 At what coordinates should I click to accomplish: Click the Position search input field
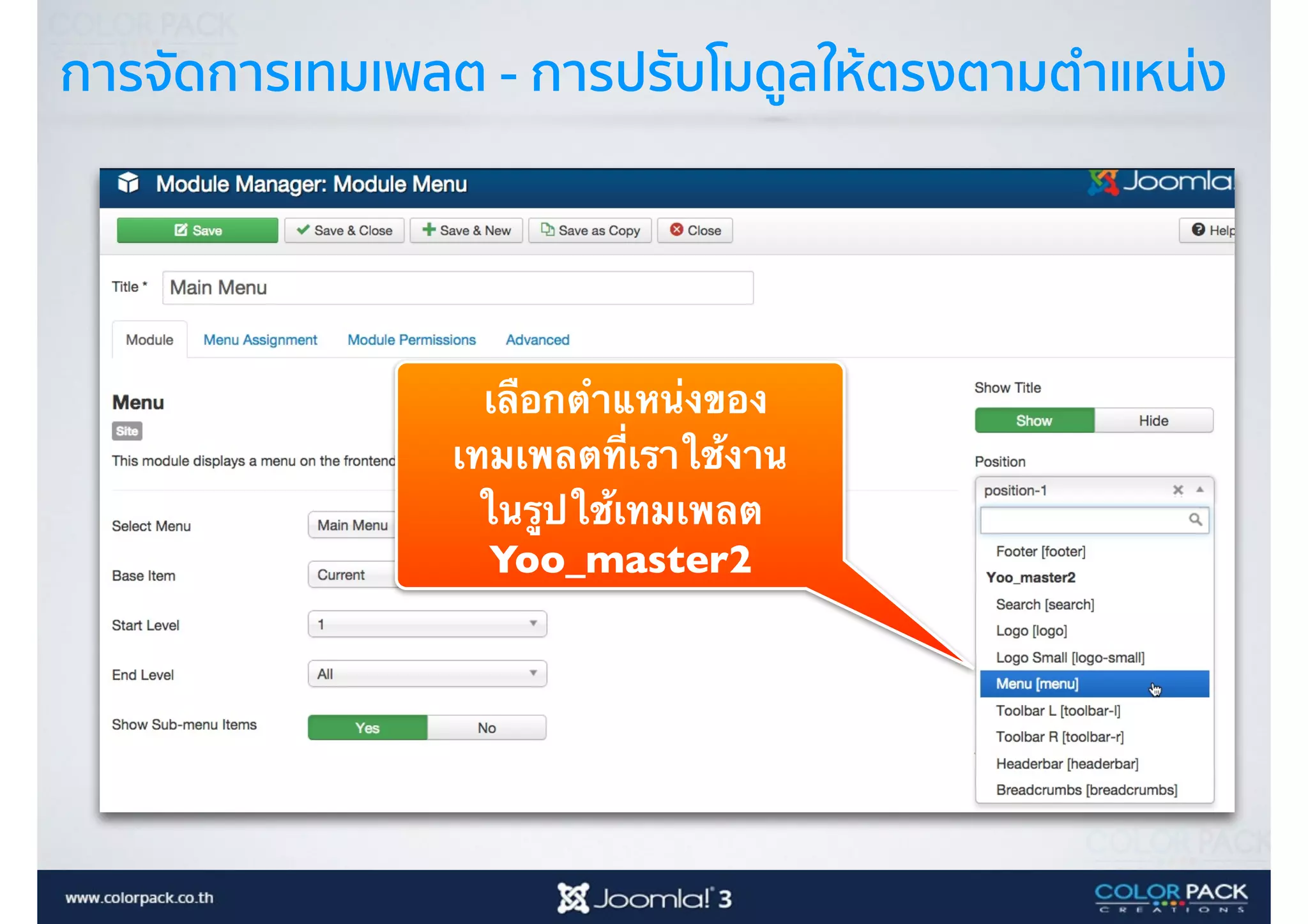(x=1095, y=520)
